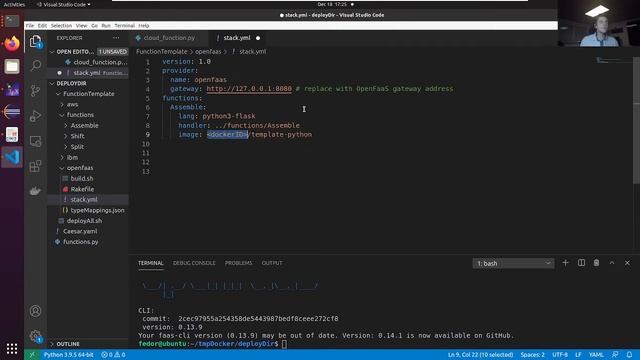Open the Eclipse icon in the dock
The height and width of the screenshot is (360, 640).
[12, 111]
